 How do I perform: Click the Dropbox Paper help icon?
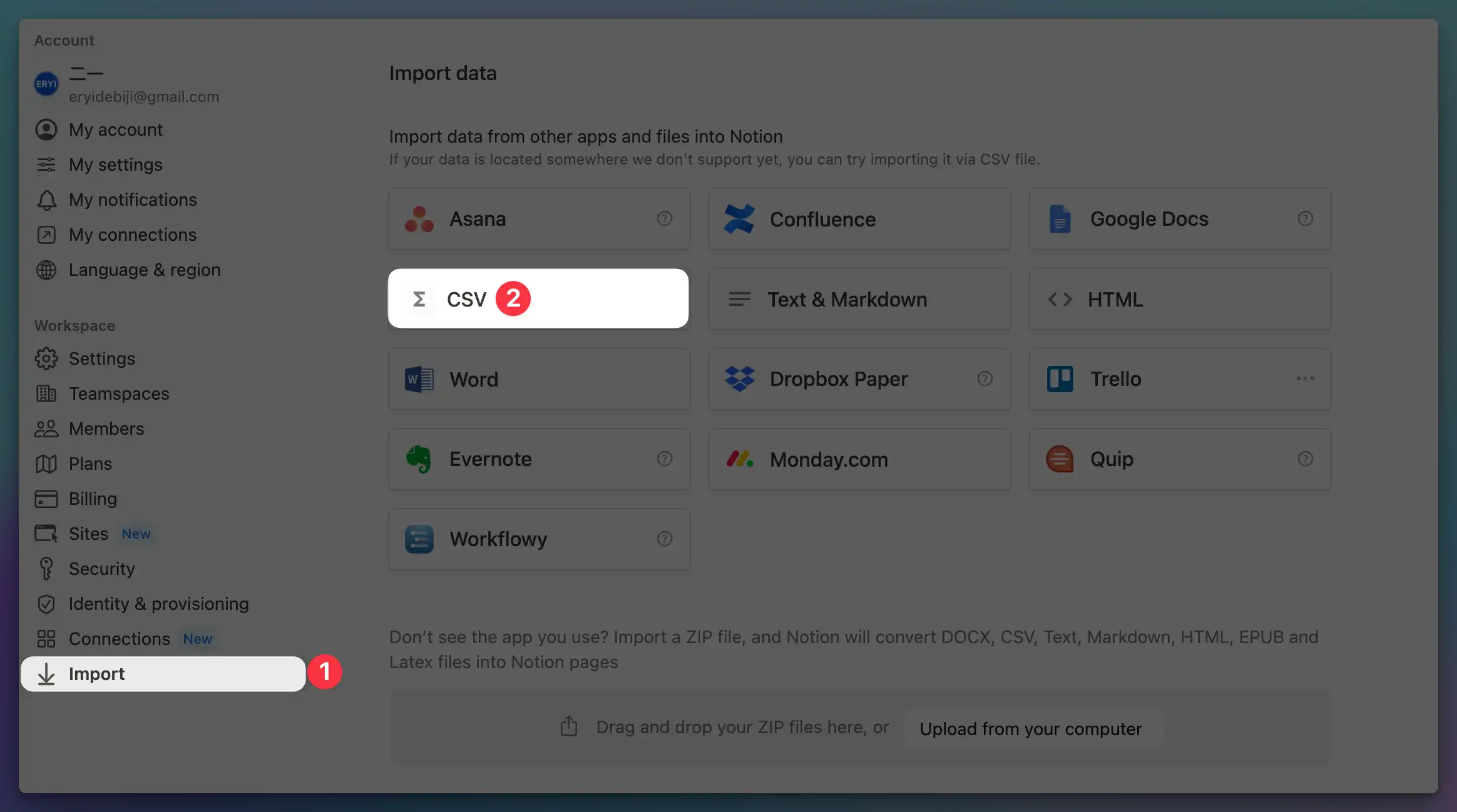click(x=984, y=378)
